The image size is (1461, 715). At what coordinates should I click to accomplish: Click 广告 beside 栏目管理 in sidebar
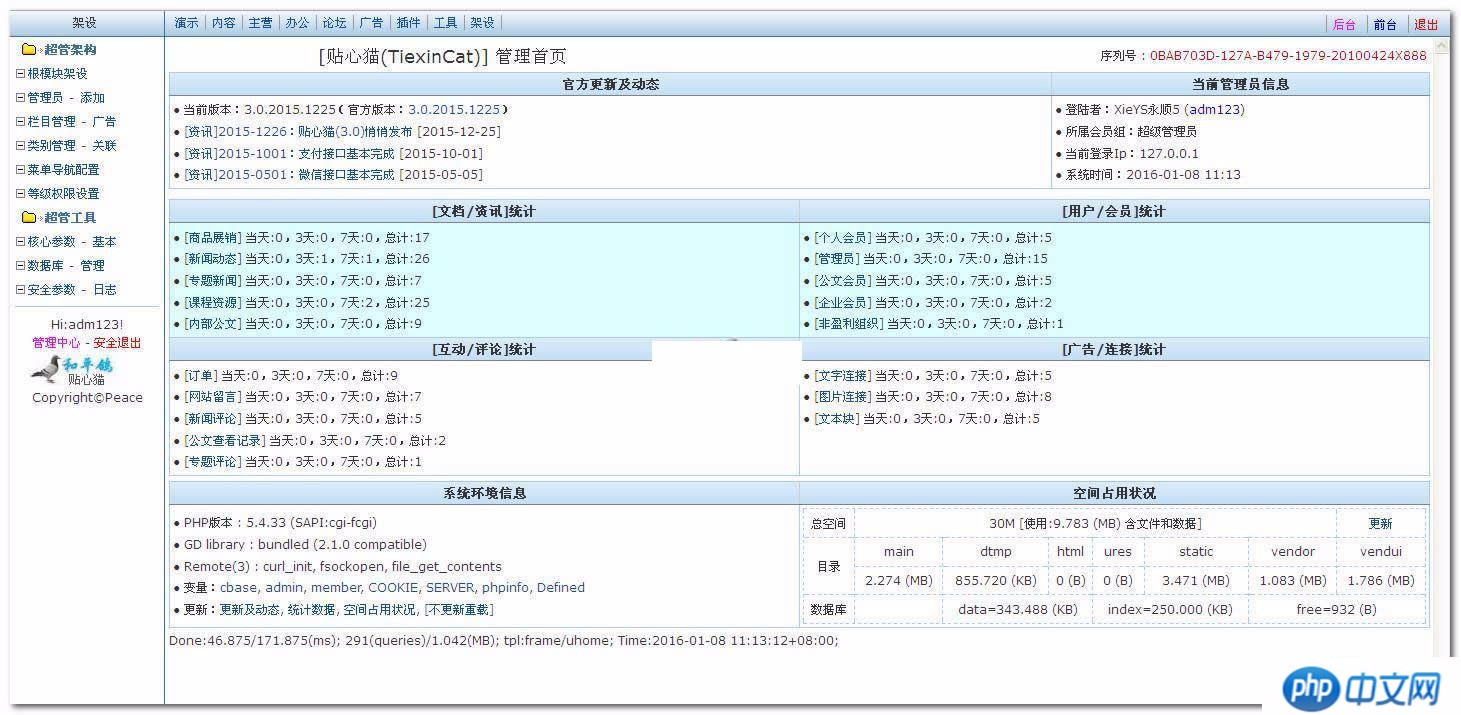click(x=104, y=121)
